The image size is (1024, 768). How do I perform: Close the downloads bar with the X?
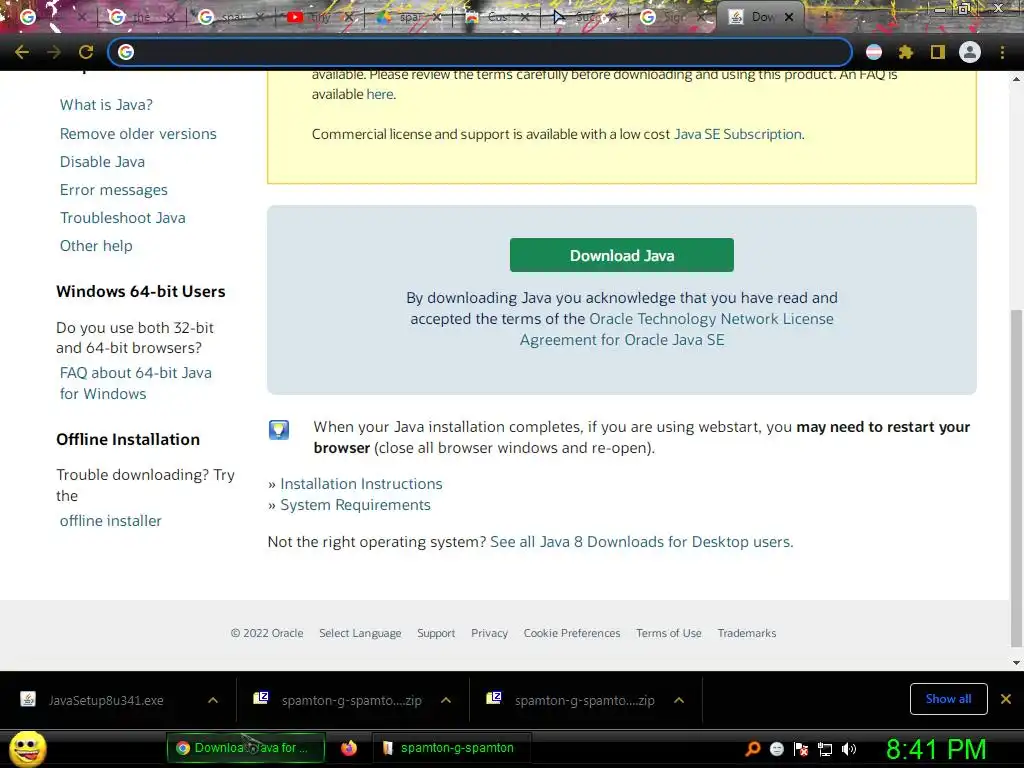tap(1006, 699)
